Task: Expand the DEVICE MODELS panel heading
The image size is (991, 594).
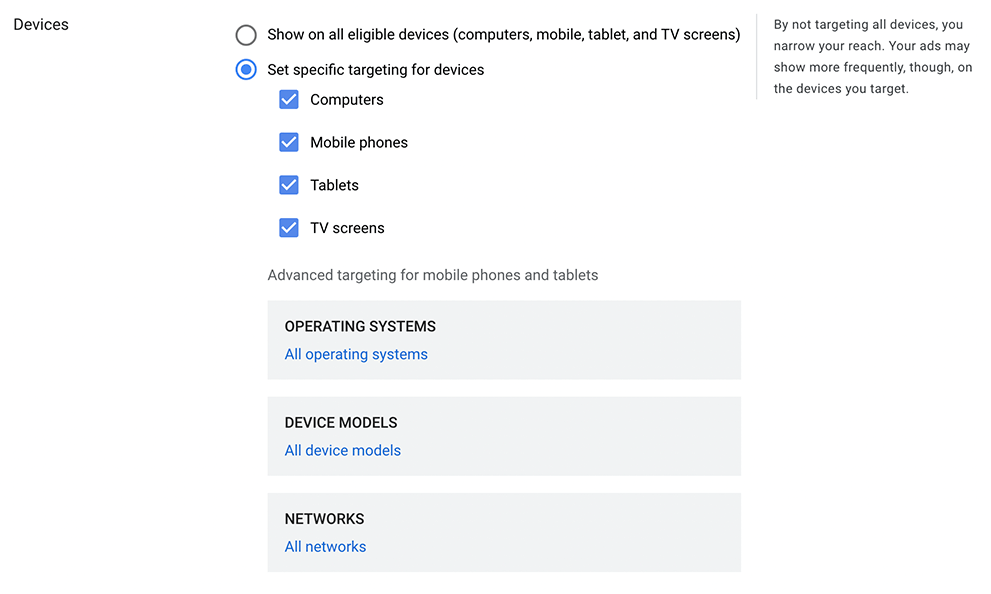Action: pos(340,422)
